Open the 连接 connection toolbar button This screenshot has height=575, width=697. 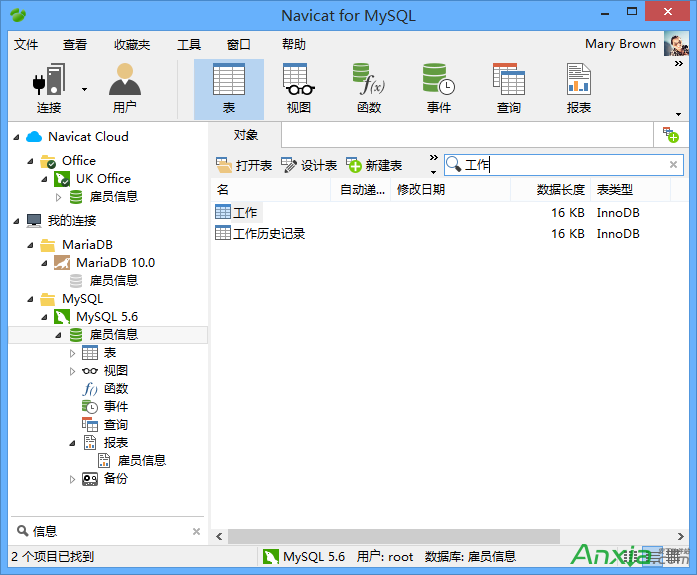49,88
